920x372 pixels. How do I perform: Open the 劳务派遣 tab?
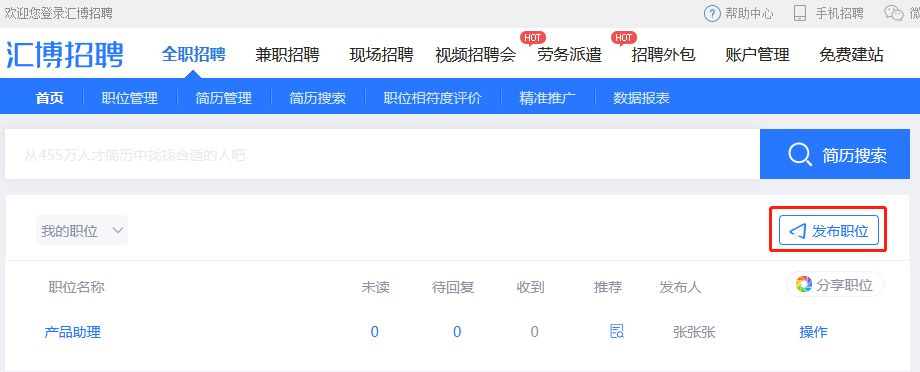570,55
